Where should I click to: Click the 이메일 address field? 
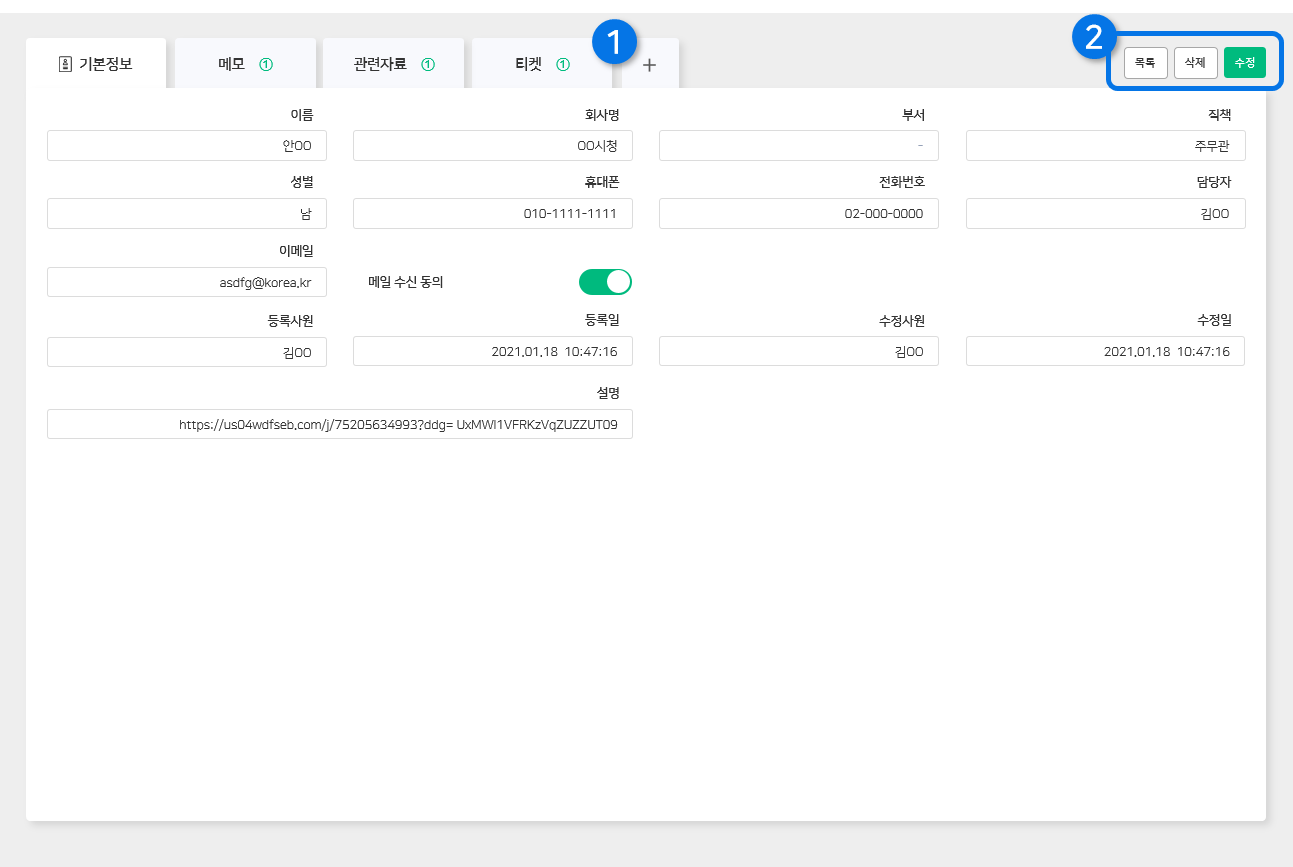(x=187, y=282)
